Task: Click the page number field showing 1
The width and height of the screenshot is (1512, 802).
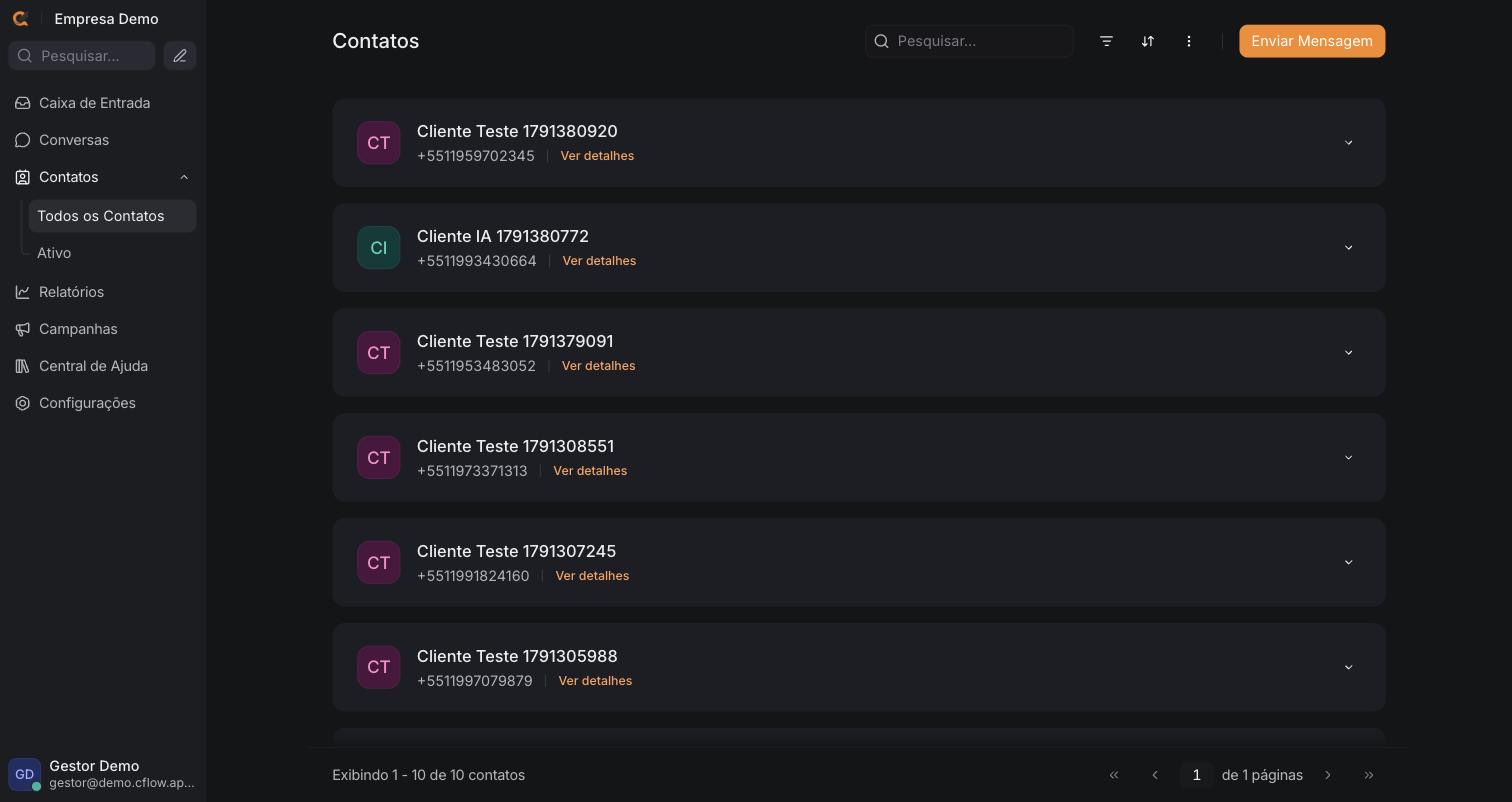Action: point(1196,775)
